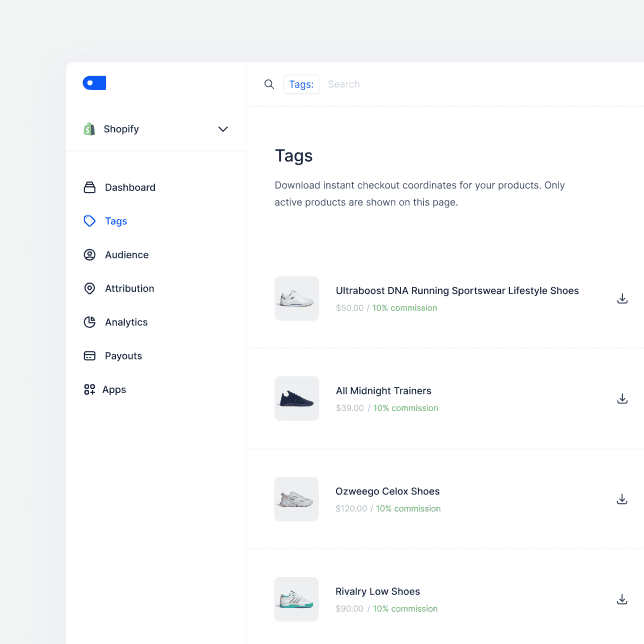Download tag for Ozweego Celox Shoes
This screenshot has width=644, height=644.
click(622, 499)
